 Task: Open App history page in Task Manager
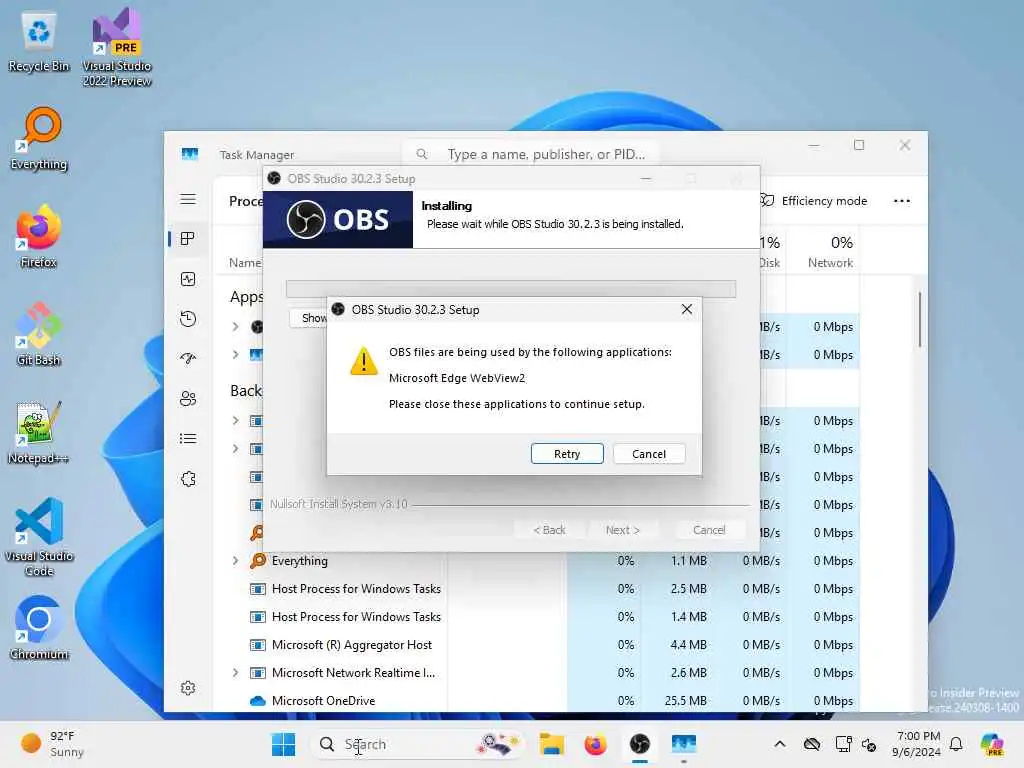pos(188,319)
